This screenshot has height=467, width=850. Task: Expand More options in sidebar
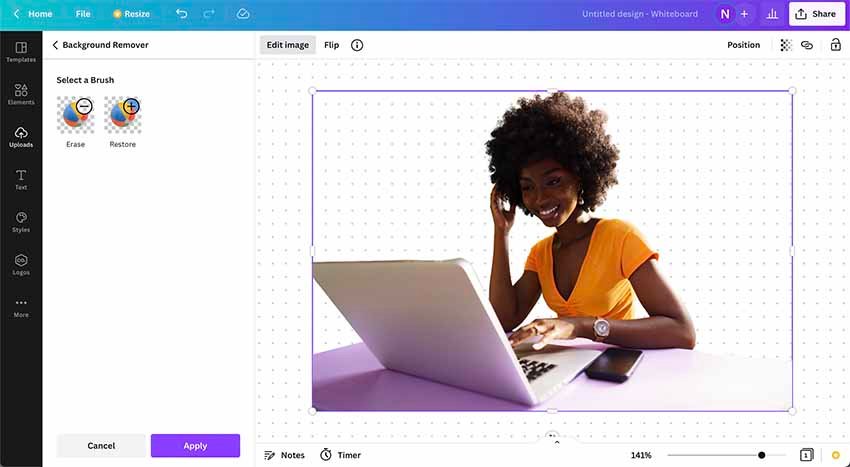coord(21,308)
